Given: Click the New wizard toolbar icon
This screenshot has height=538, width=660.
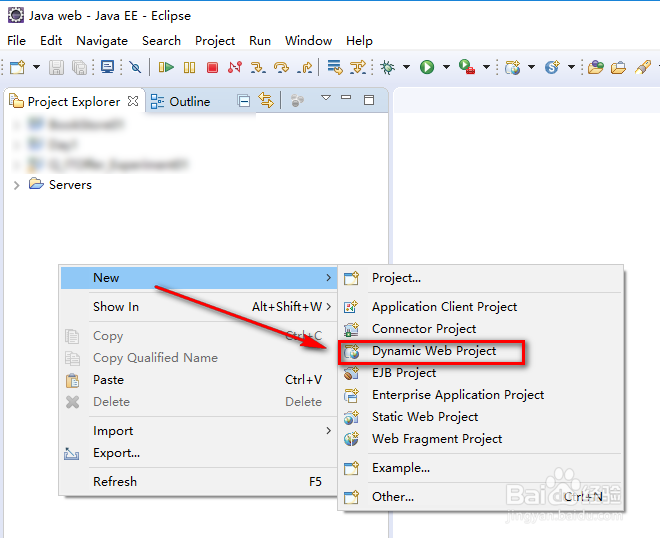Looking at the screenshot, I should point(17,67).
